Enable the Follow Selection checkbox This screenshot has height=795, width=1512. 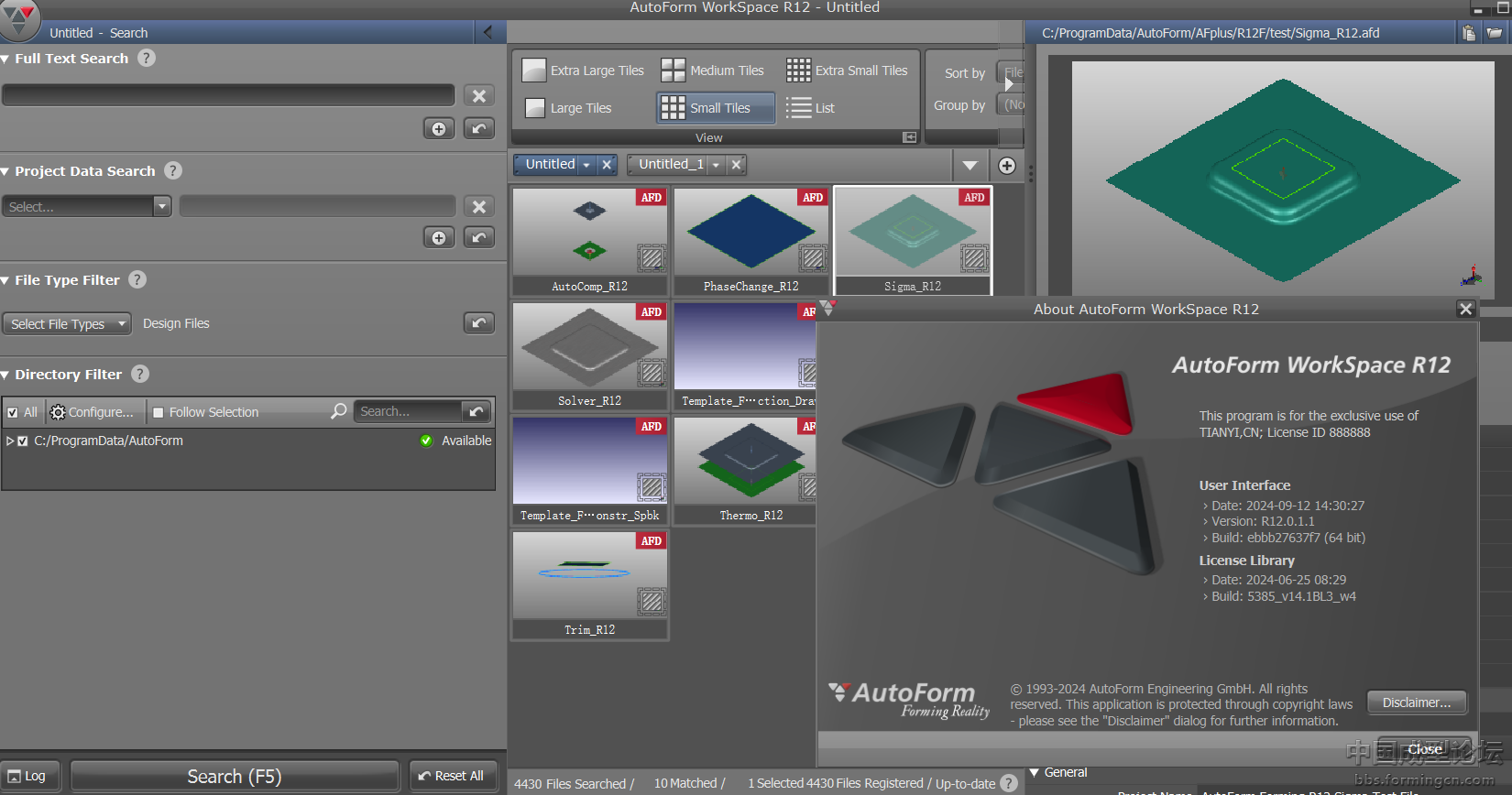tap(159, 412)
